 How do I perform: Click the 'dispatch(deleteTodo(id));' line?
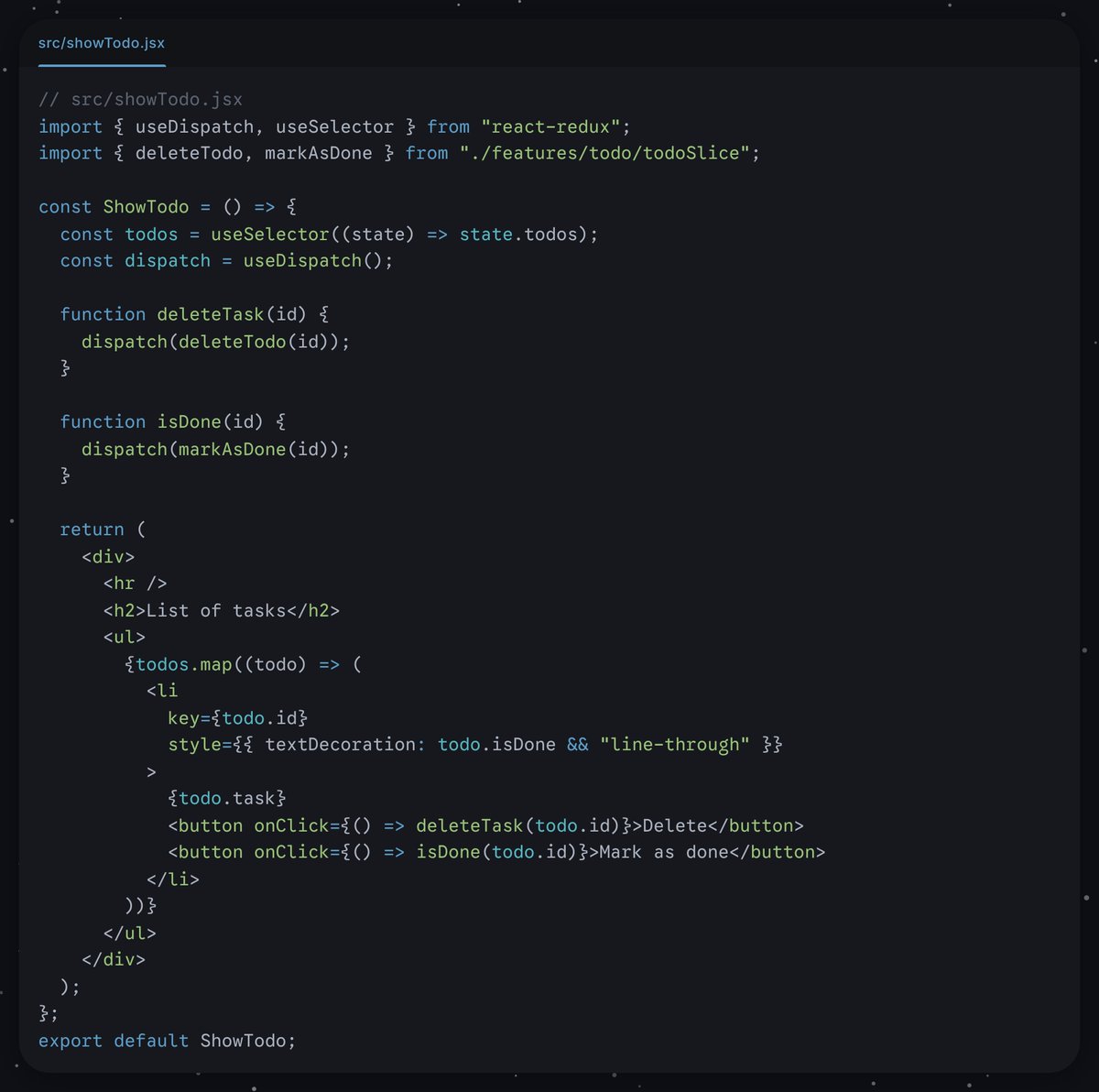point(216,341)
